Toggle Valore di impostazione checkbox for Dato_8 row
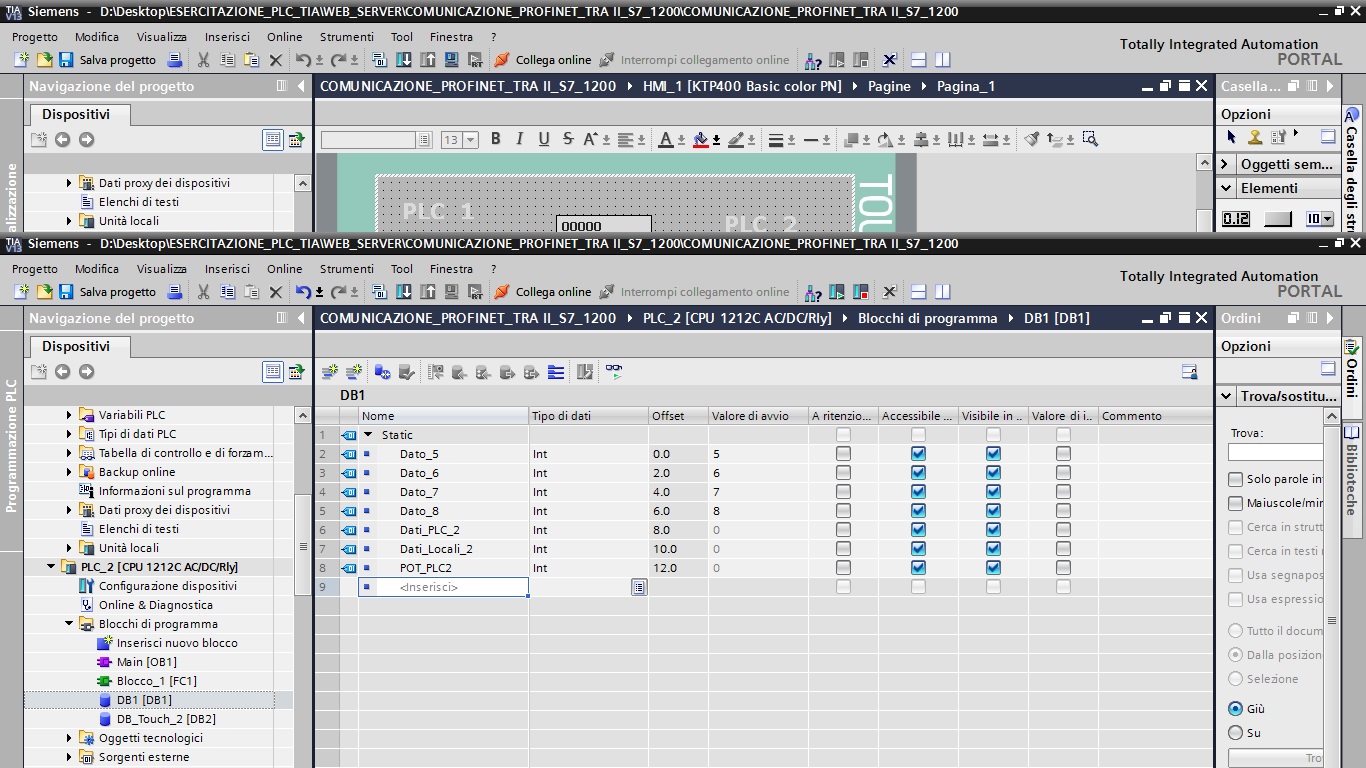This screenshot has width=1366, height=768. pyautogui.click(x=1063, y=511)
